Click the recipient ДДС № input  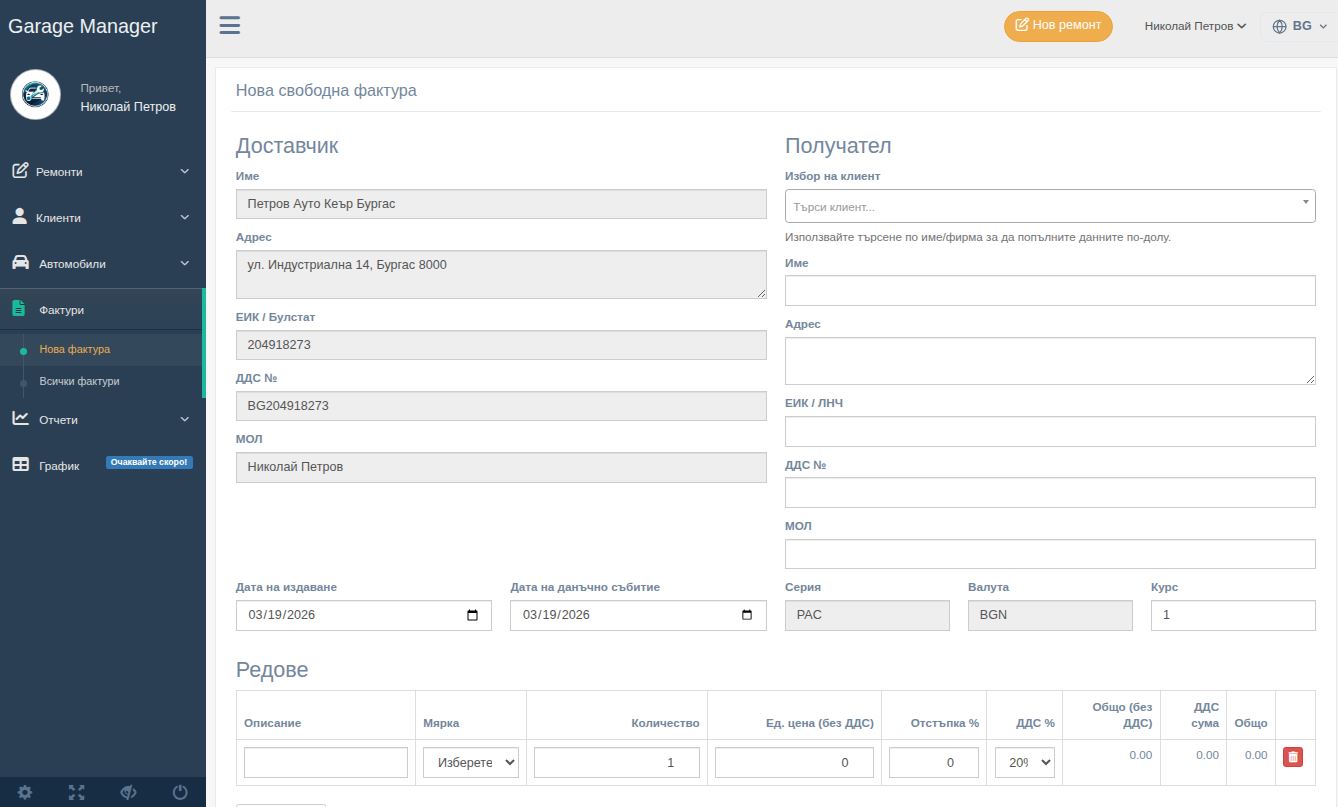(1050, 492)
